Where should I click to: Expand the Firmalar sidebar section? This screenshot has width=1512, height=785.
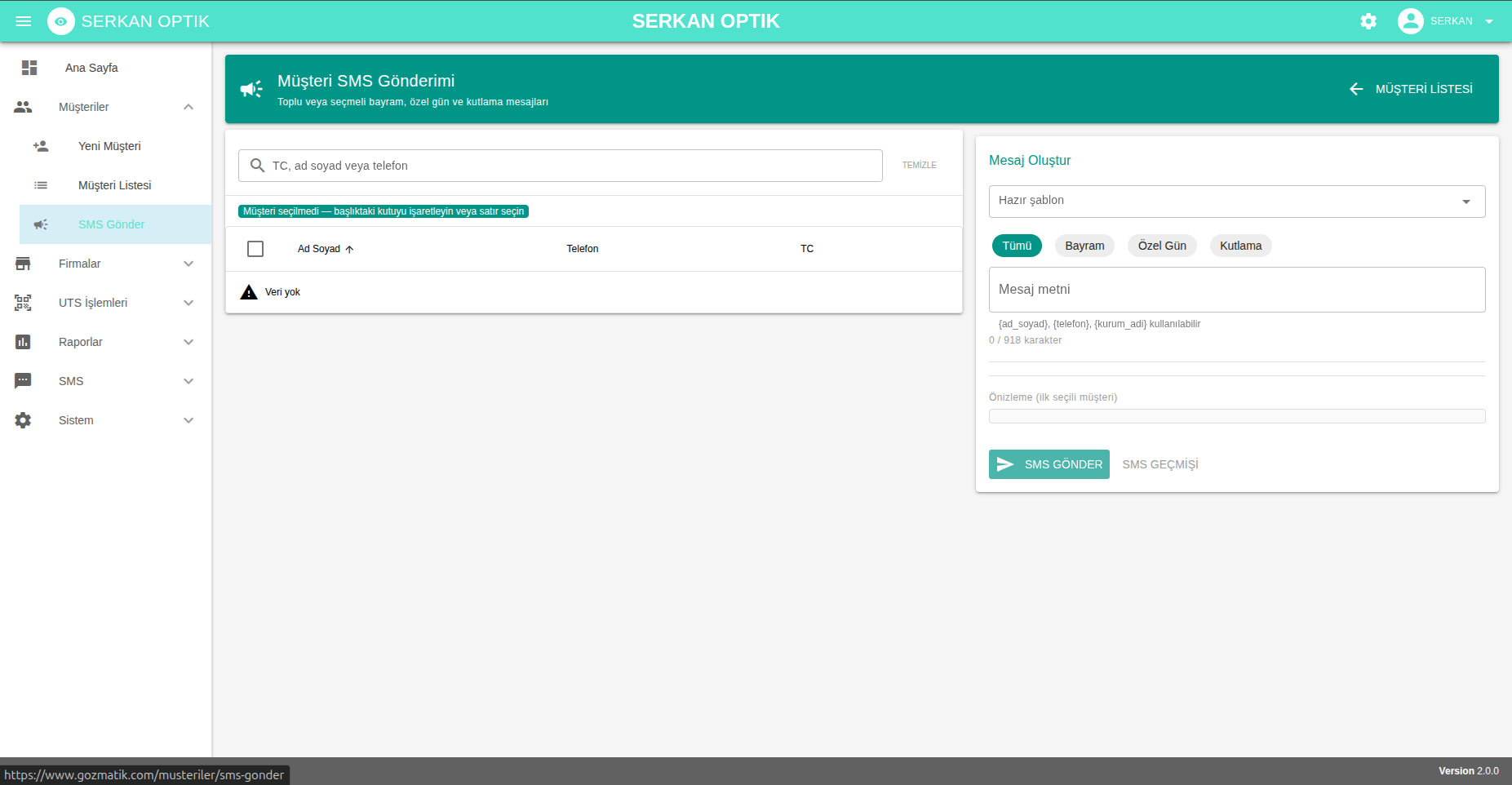tap(106, 264)
